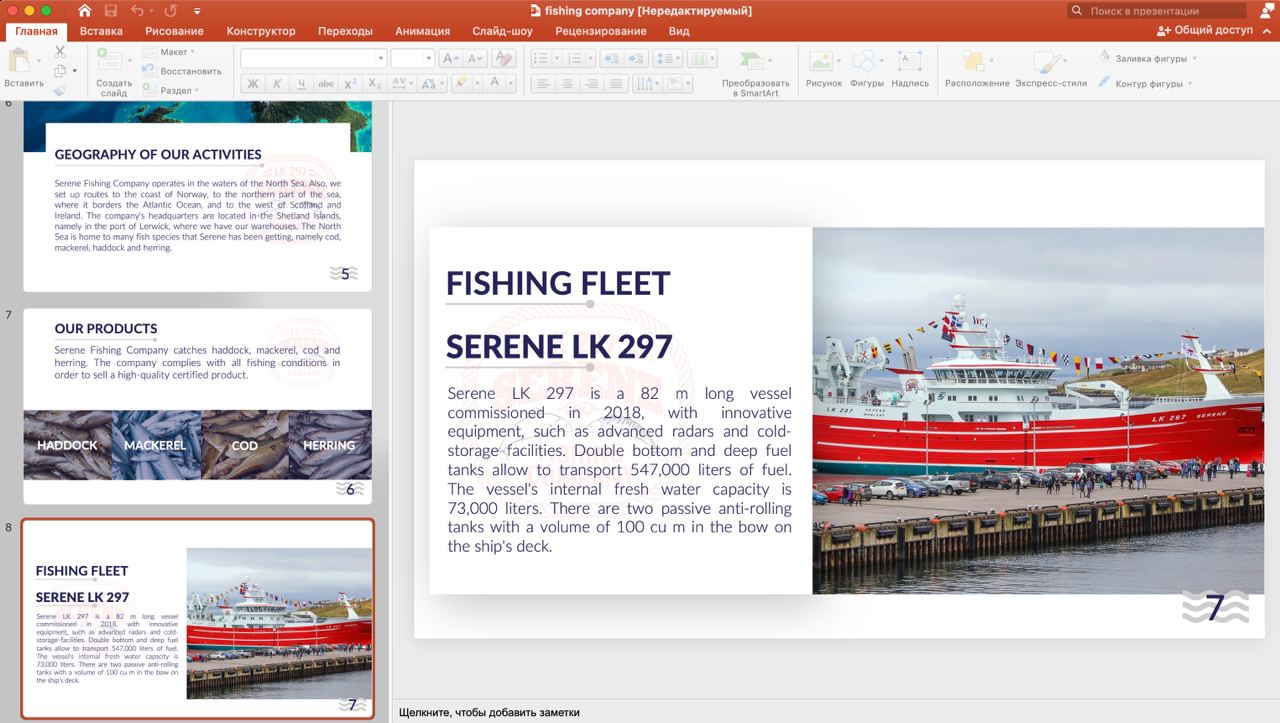Click the Восстановить reset button

click(x=183, y=71)
